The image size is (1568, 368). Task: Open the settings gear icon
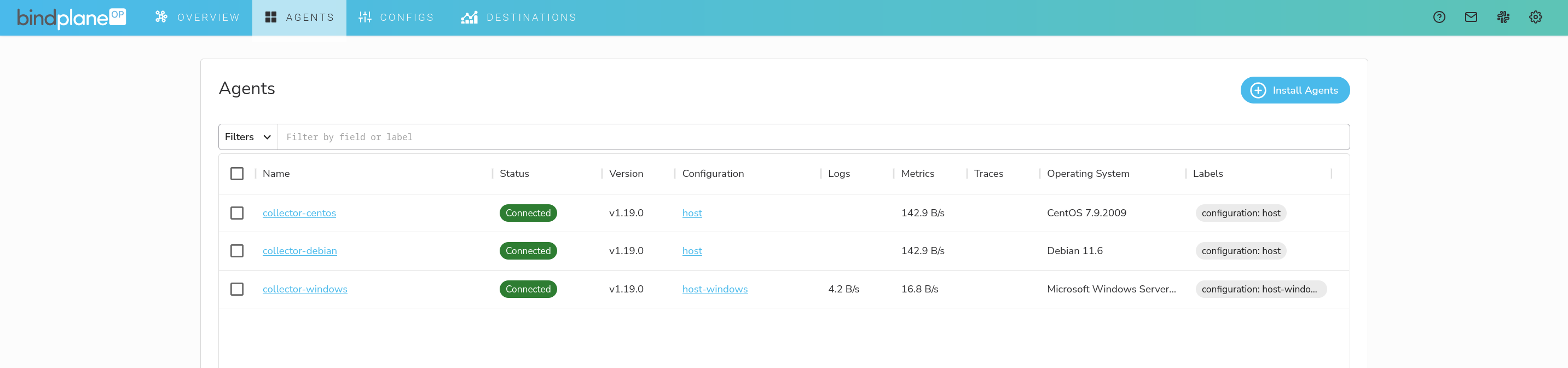pos(1535,17)
